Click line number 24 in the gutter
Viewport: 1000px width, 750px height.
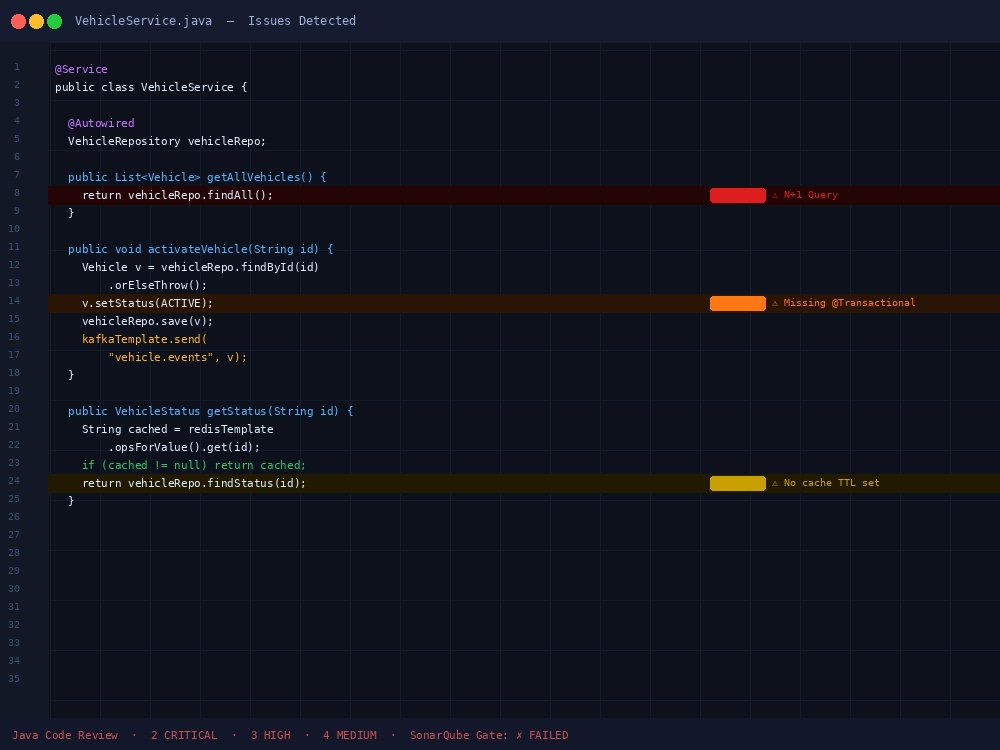[x=14, y=480]
